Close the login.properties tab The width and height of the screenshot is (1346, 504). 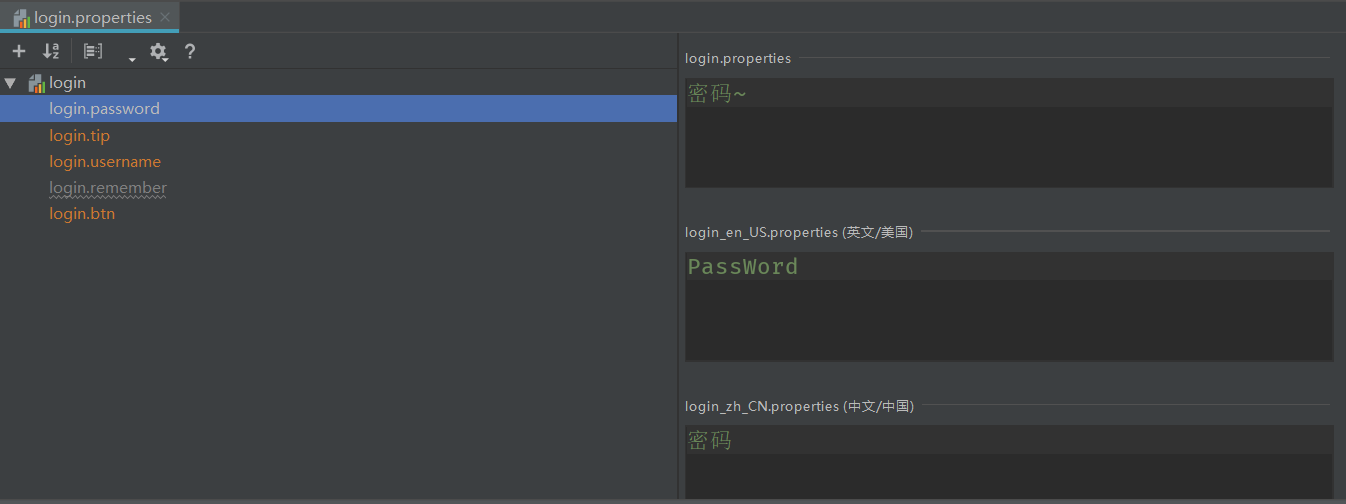point(165,17)
